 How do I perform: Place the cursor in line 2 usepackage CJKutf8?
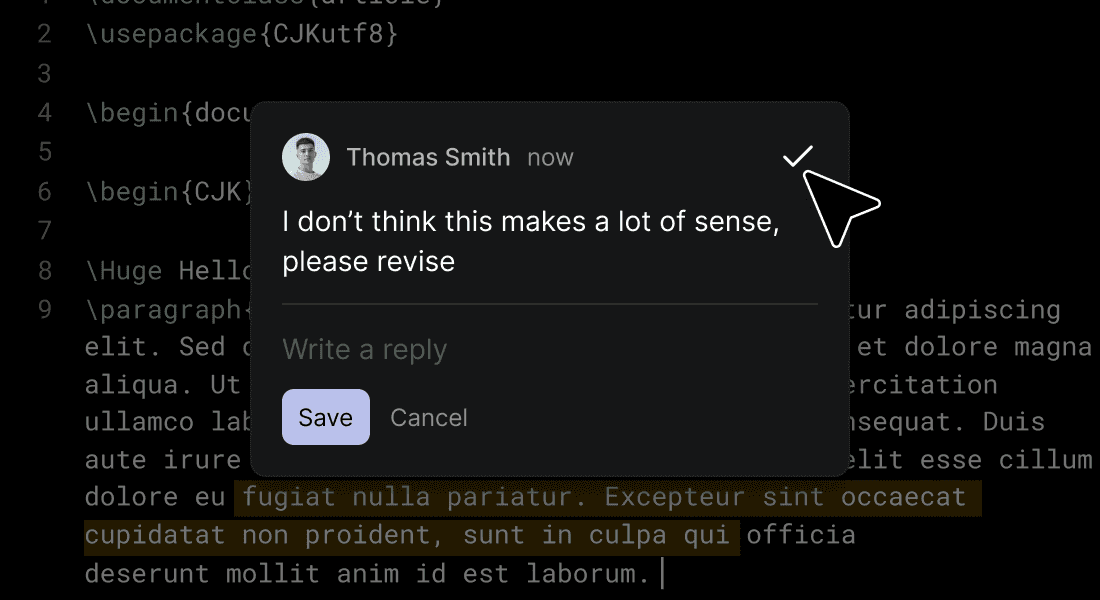pos(241,34)
